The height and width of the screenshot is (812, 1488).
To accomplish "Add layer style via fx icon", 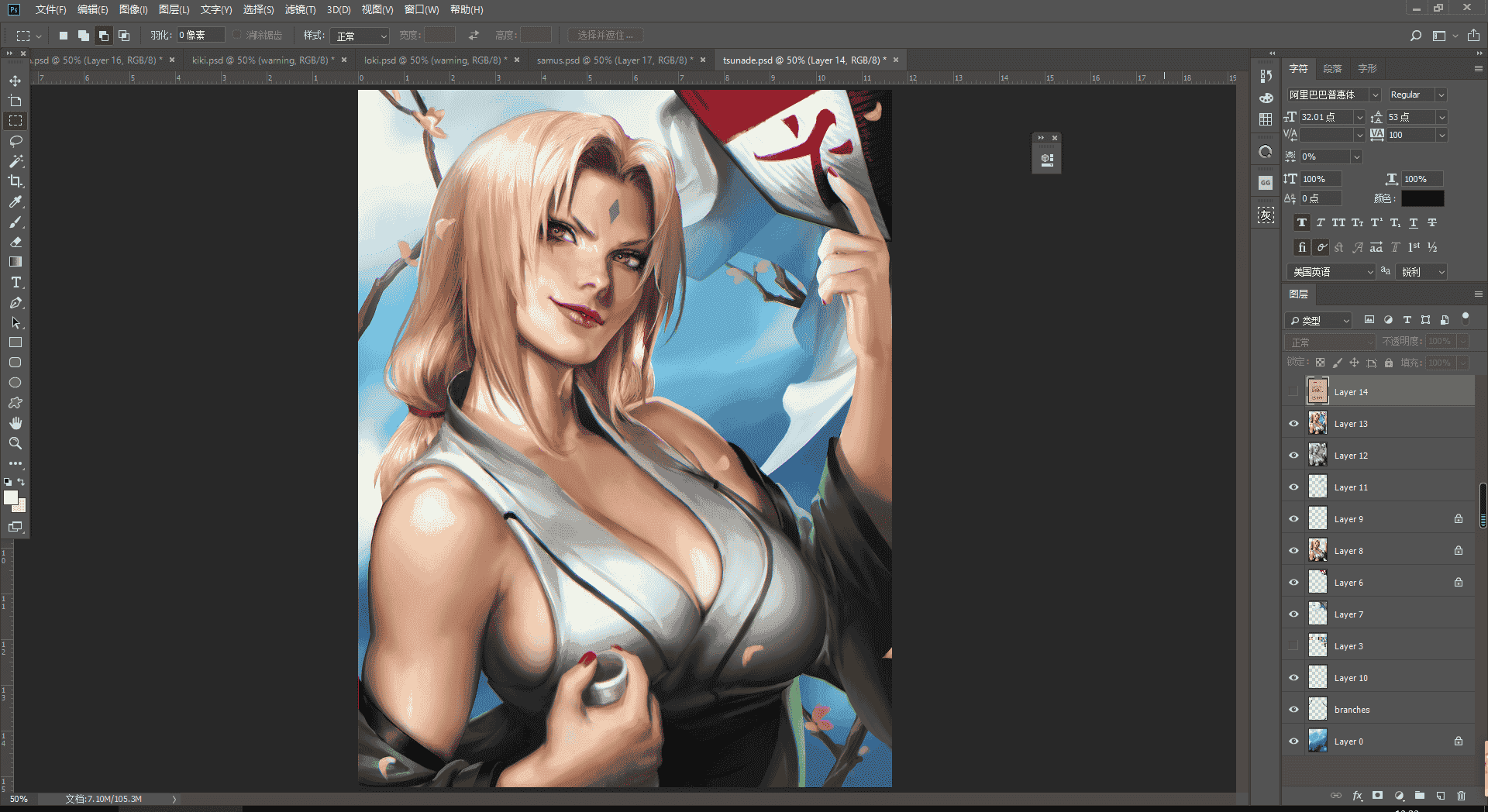I will tap(1357, 796).
